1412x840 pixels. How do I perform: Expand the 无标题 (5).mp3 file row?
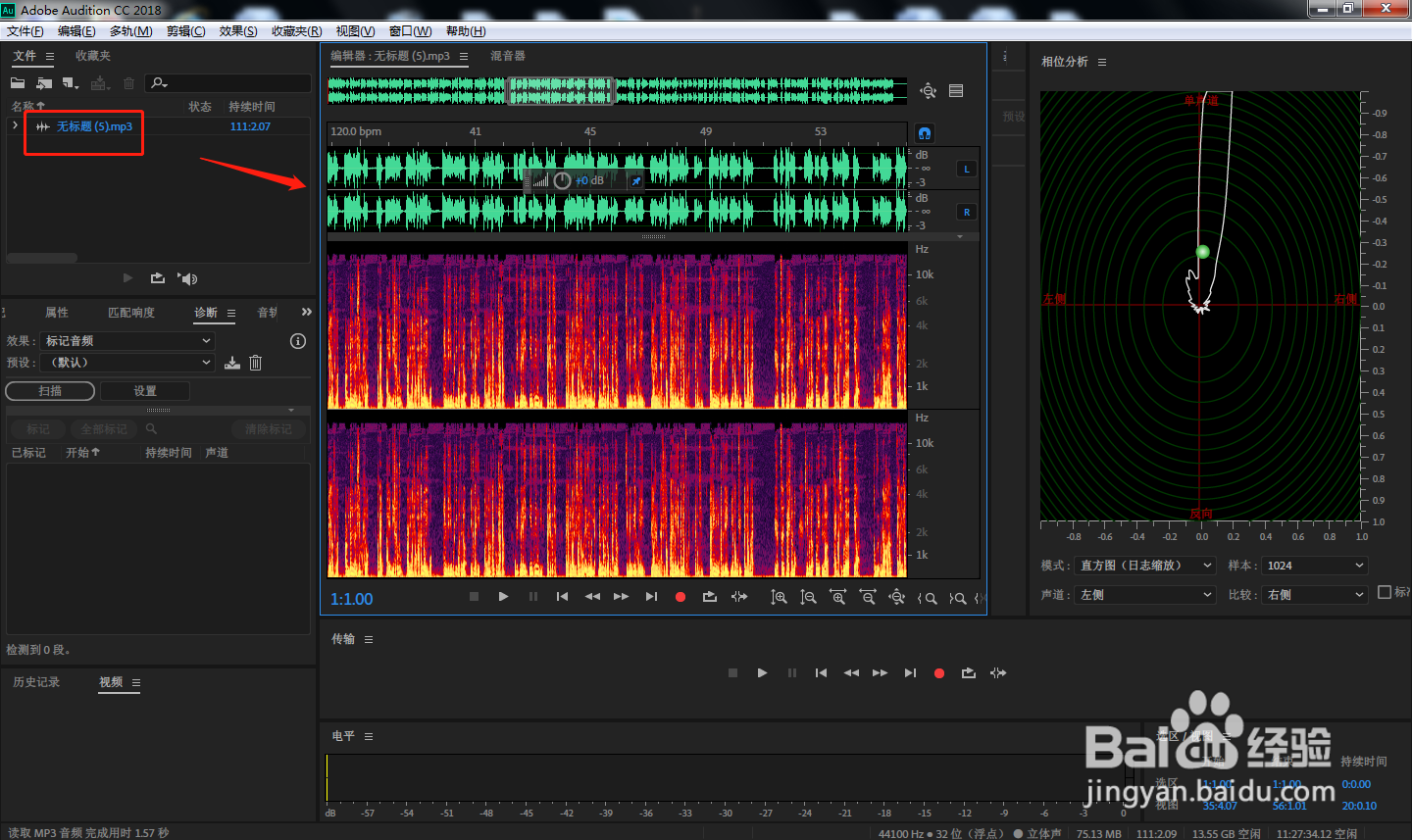pyautogui.click(x=15, y=125)
